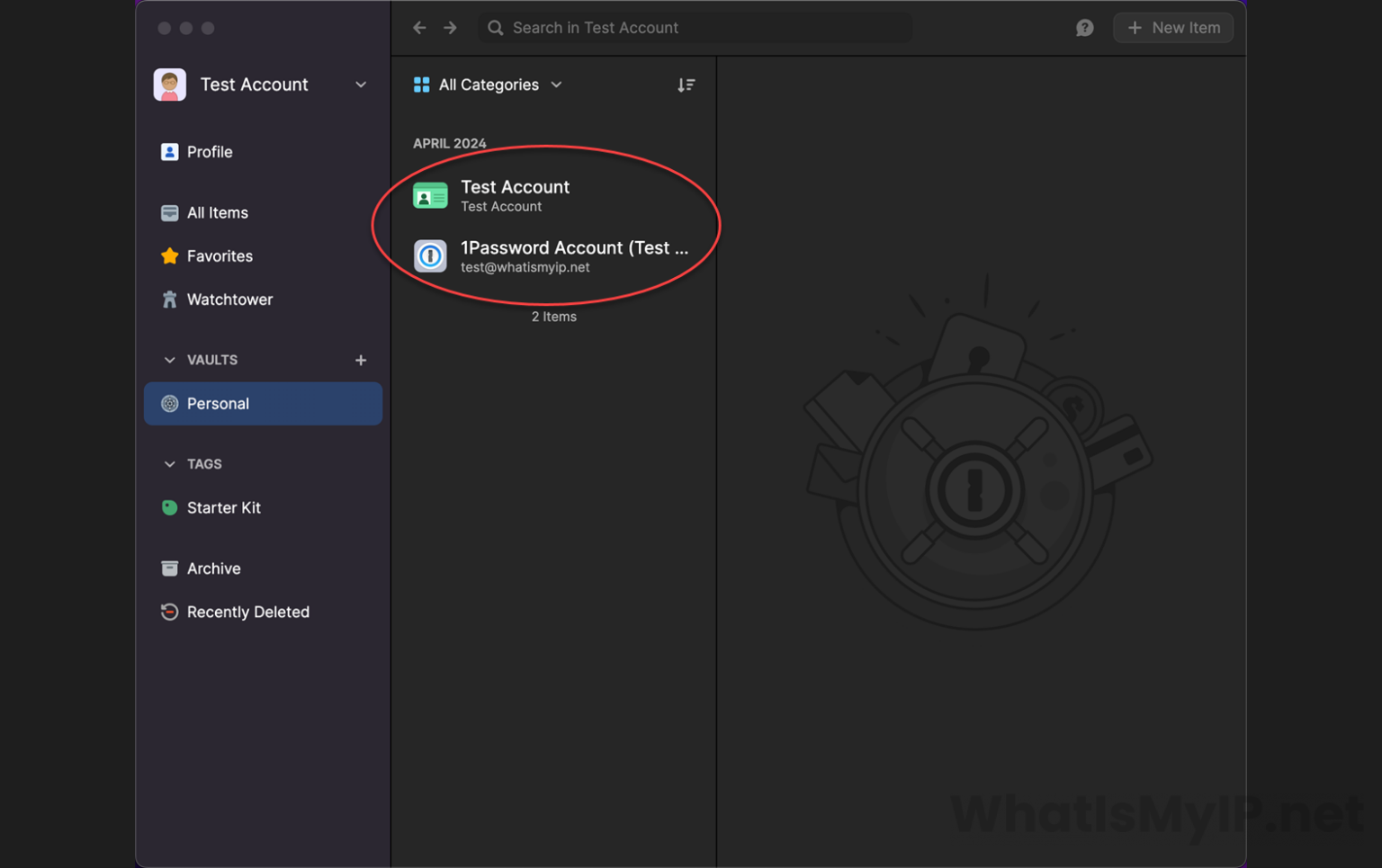Open the help question mark icon
Image resolution: width=1382 pixels, height=868 pixels.
[1084, 28]
